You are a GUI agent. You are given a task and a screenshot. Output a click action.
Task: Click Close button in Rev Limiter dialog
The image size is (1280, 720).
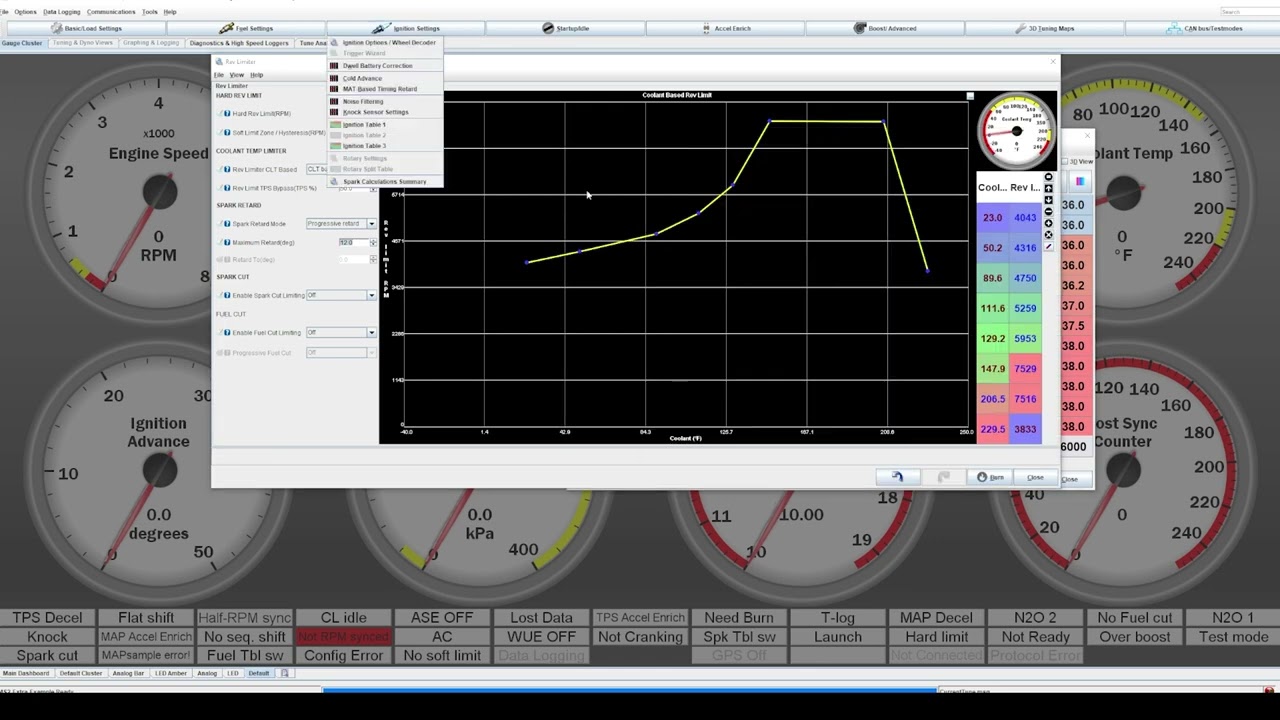click(x=1035, y=477)
